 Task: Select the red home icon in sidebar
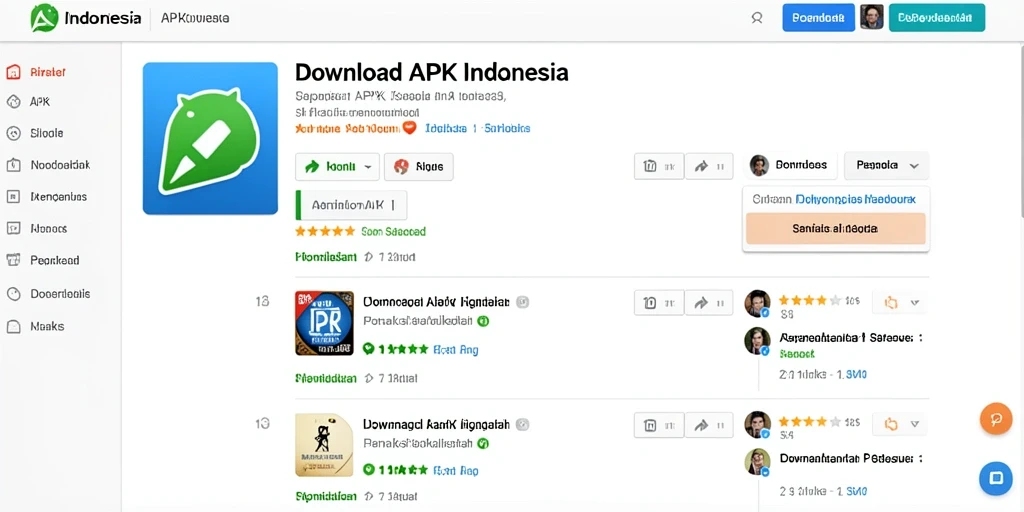(x=13, y=72)
